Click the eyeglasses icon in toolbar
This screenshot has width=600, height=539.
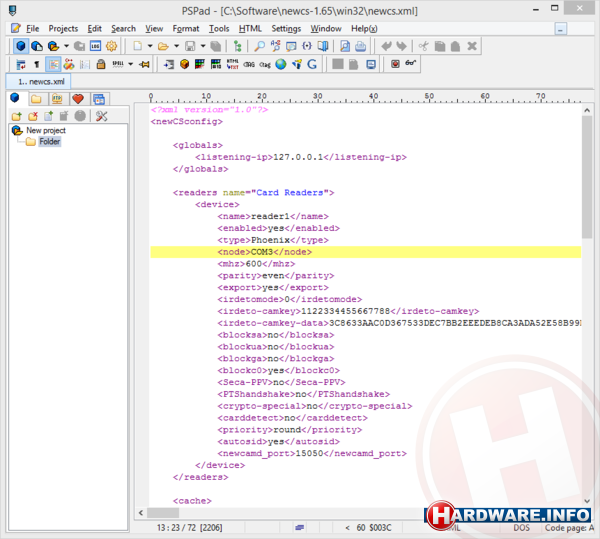tap(411, 64)
